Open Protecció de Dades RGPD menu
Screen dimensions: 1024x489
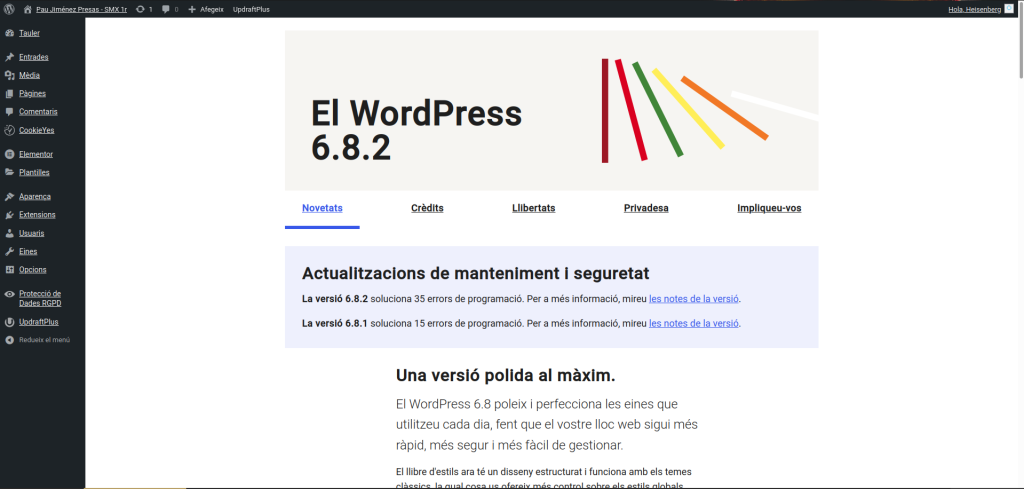tap(40, 298)
